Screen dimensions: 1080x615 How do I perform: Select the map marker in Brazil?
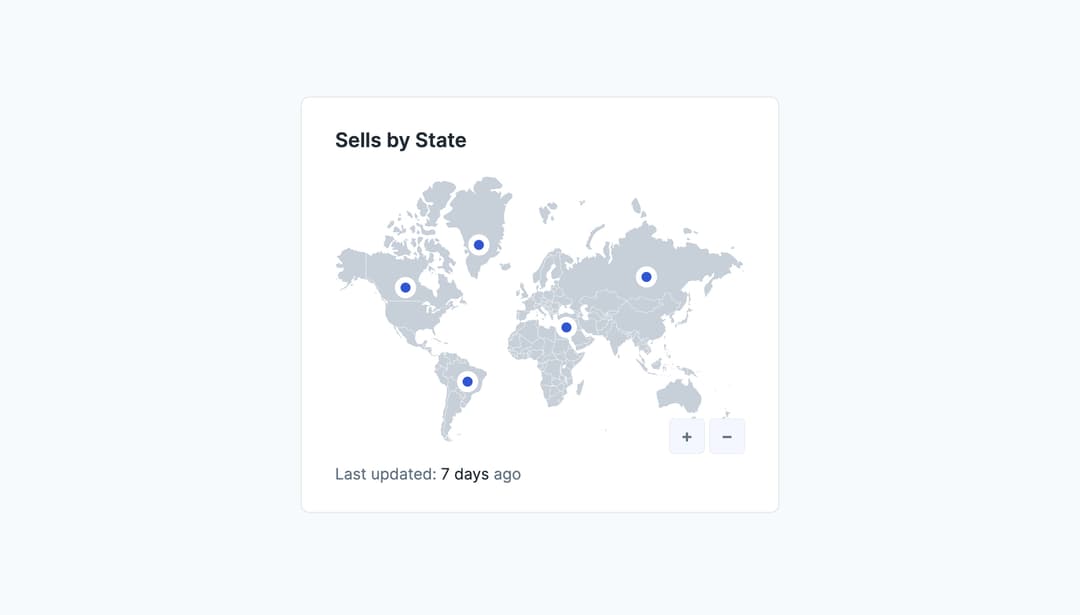tap(467, 382)
